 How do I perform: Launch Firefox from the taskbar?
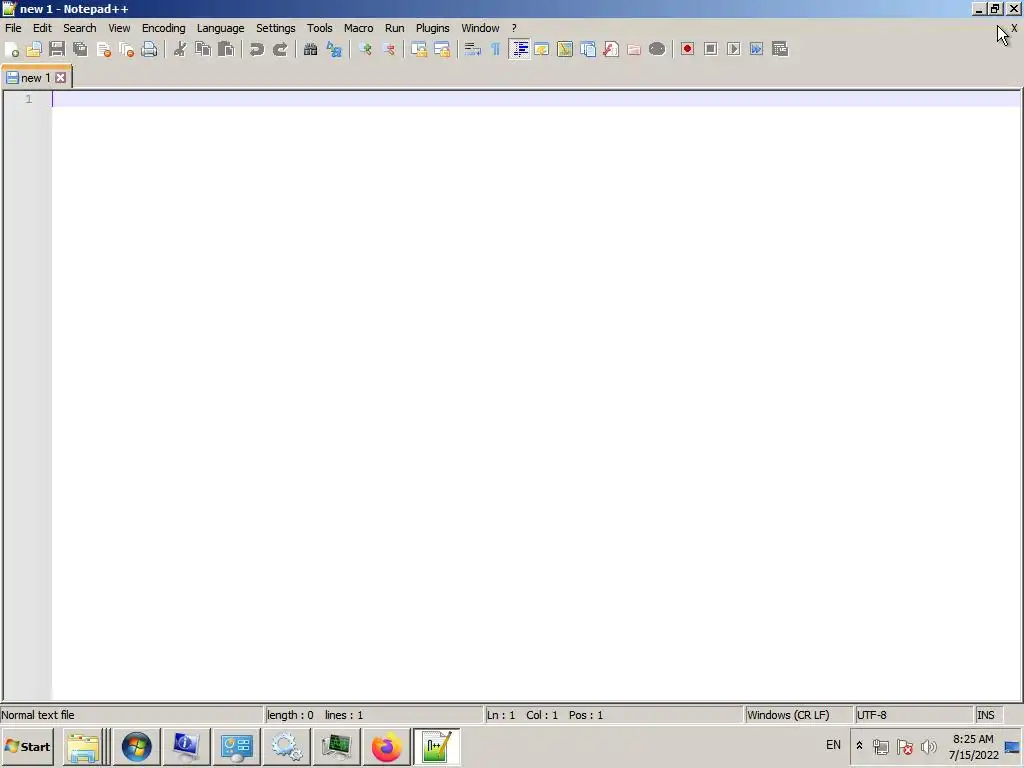[386, 747]
